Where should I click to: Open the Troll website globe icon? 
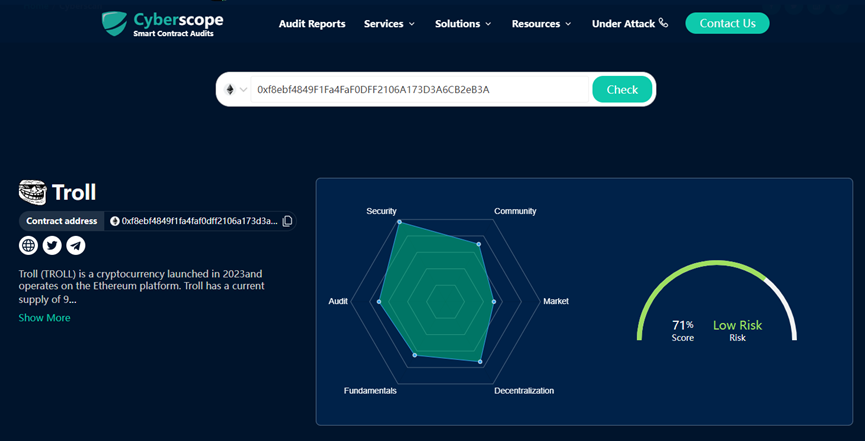[x=28, y=245]
